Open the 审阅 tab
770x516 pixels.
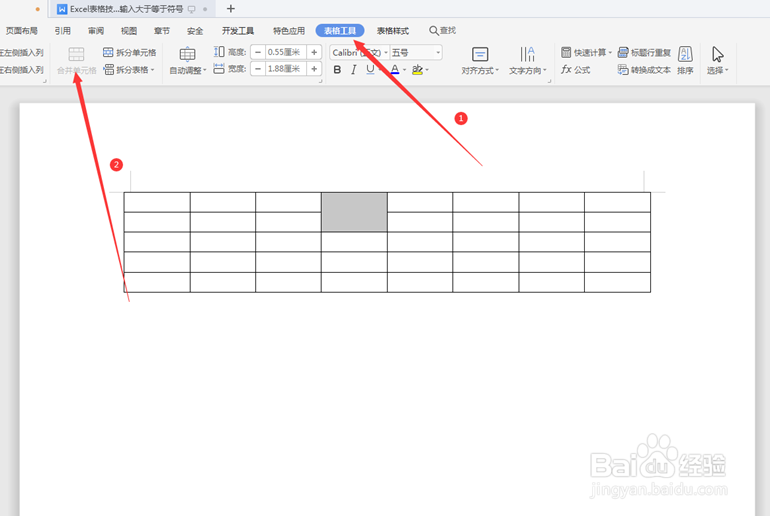96,31
